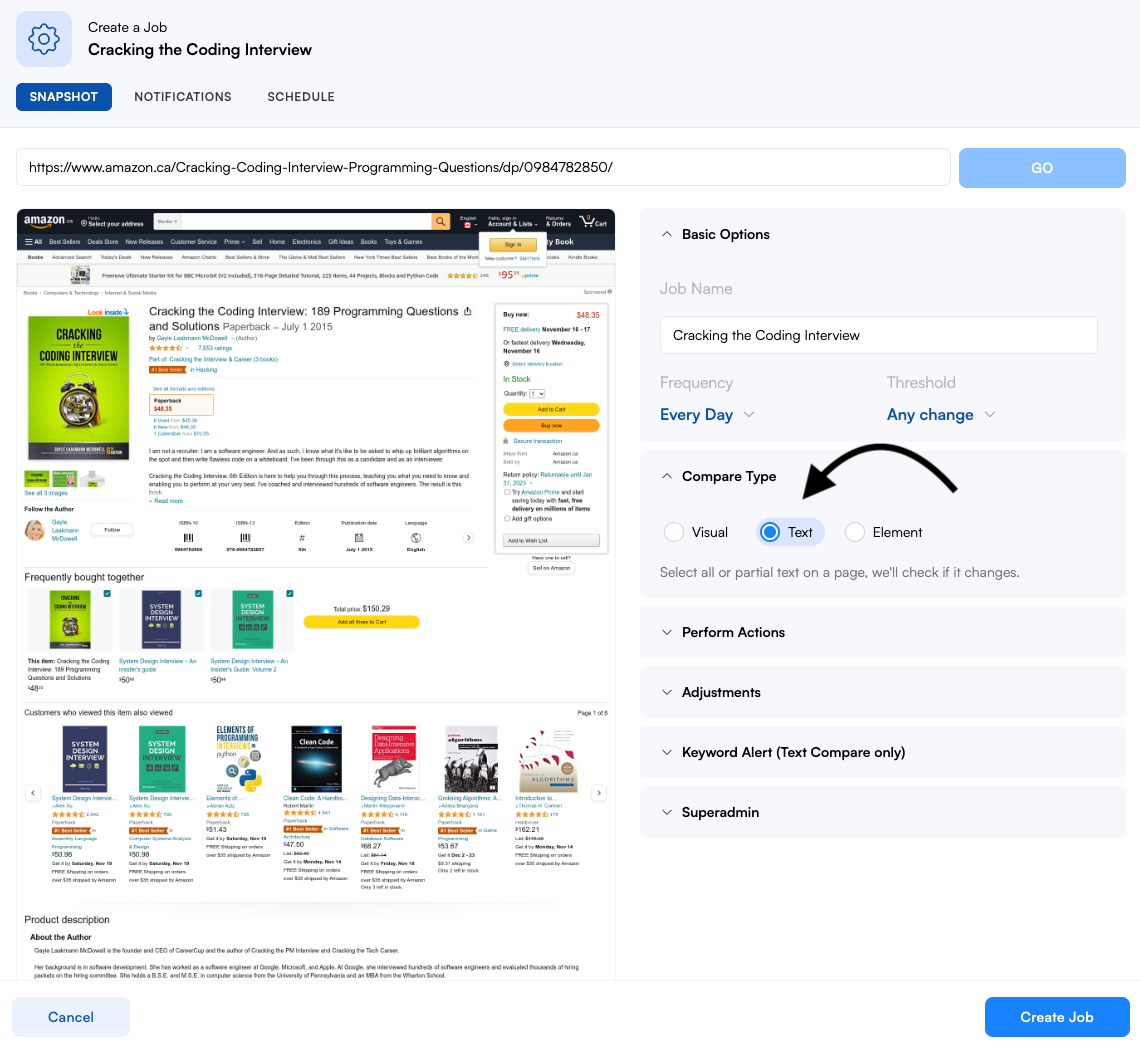Click the Create Job button
The image size is (1140, 1047).
pos(1056,1017)
